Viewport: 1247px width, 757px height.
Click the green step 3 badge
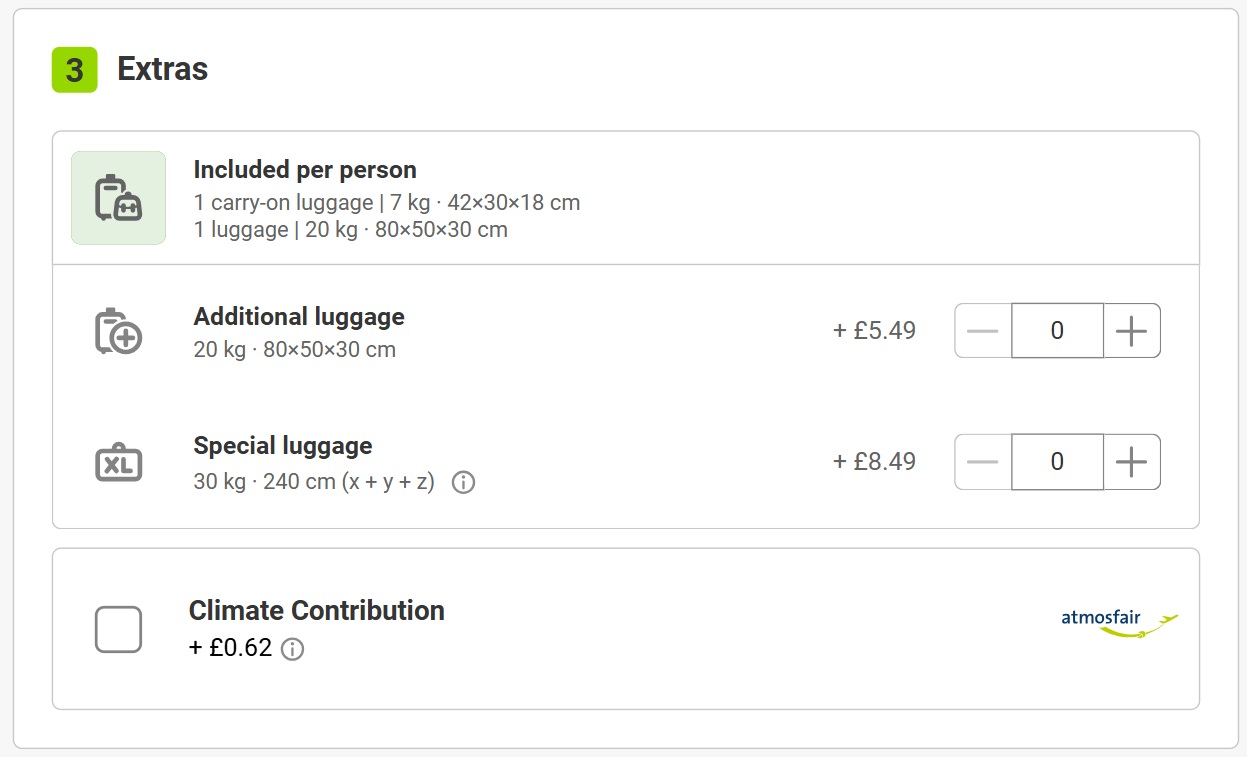pyautogui.click(x=75, y=69)
